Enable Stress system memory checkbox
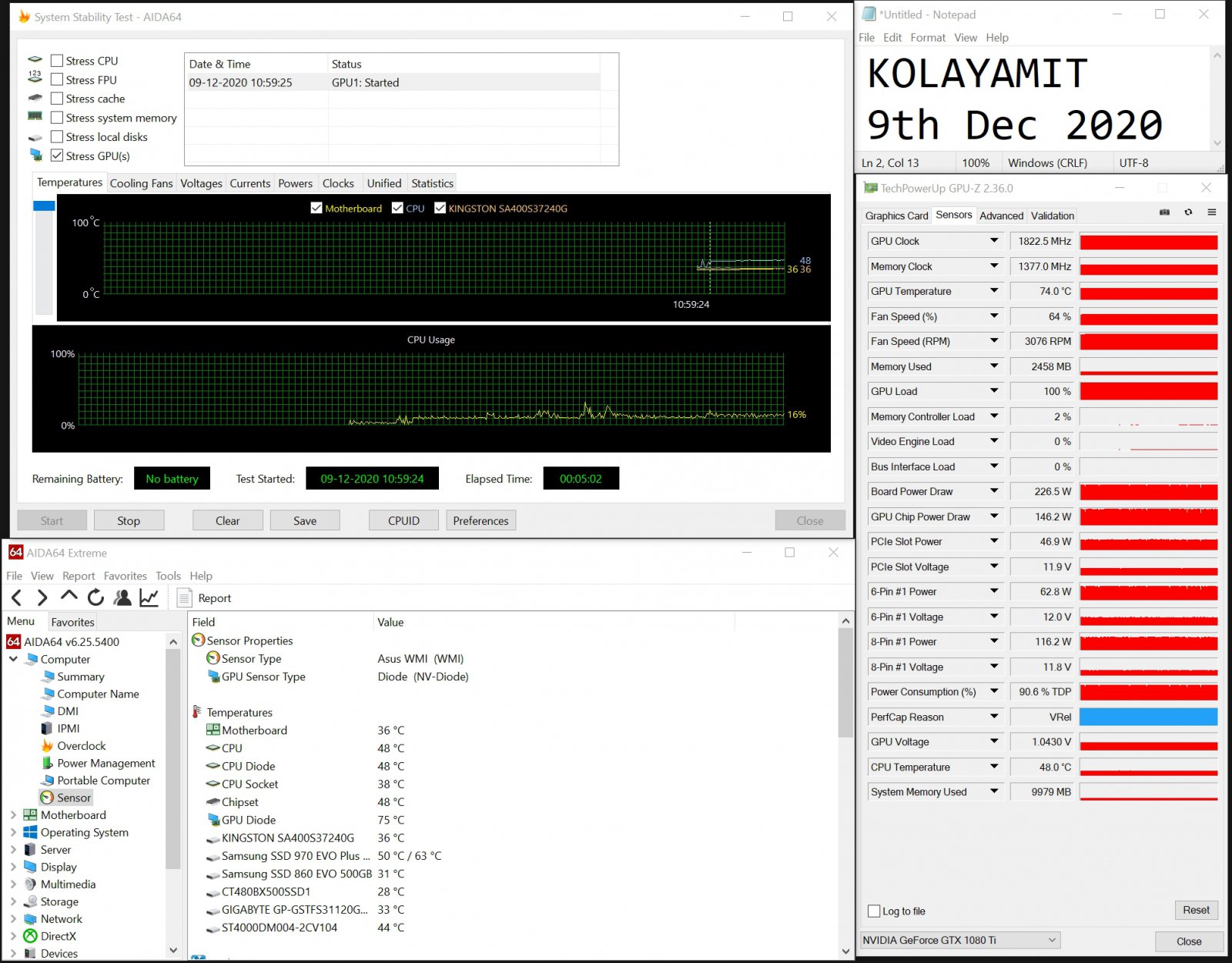 tap(57, 118)
